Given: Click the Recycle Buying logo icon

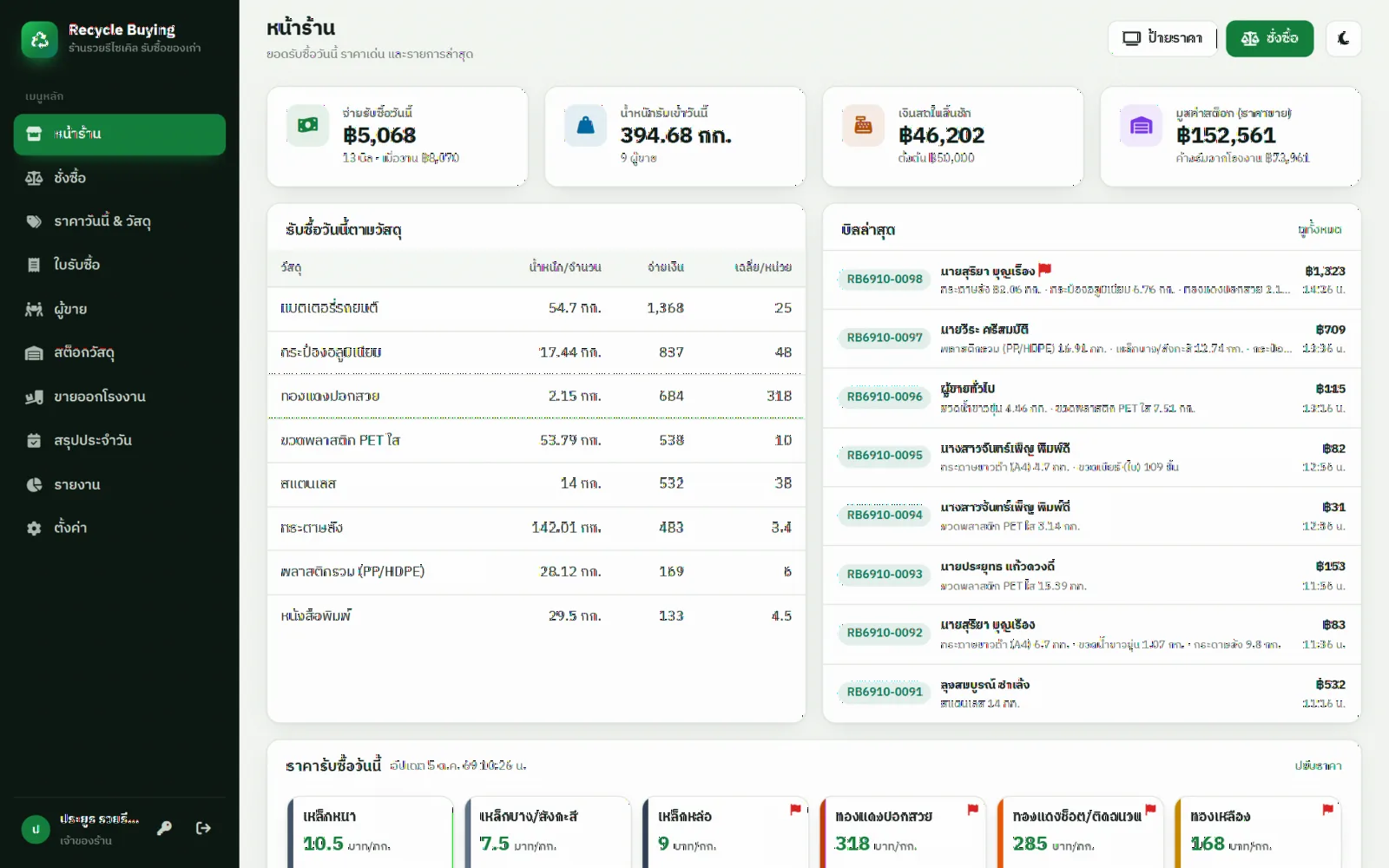Looking at the screenshot, I should point(39,39).
